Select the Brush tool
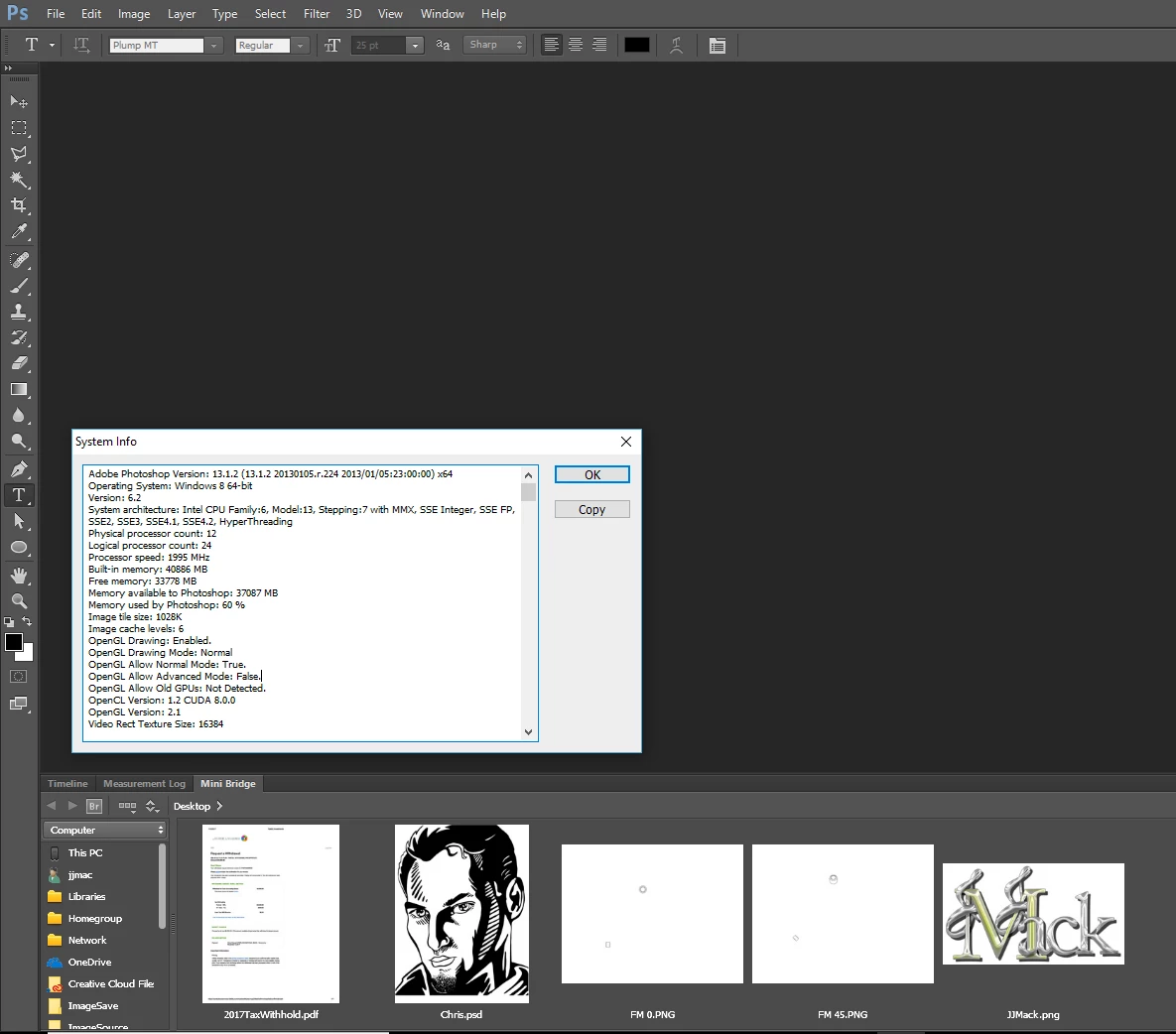 [19, 286]
